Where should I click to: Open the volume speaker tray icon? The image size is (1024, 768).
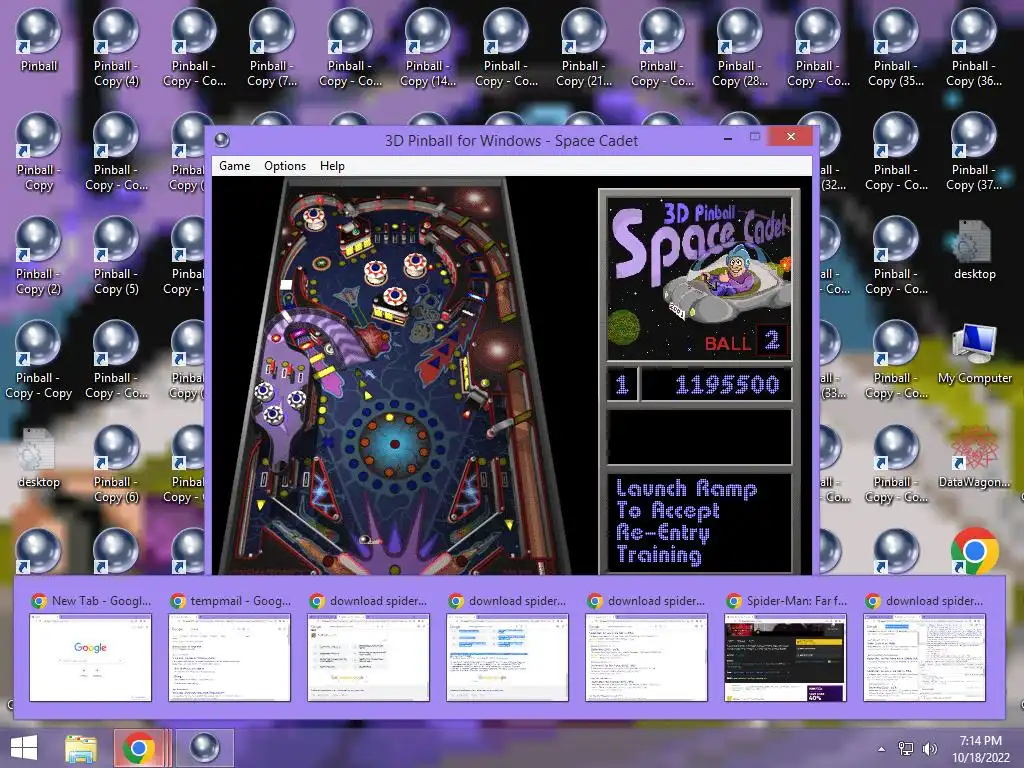929,749
